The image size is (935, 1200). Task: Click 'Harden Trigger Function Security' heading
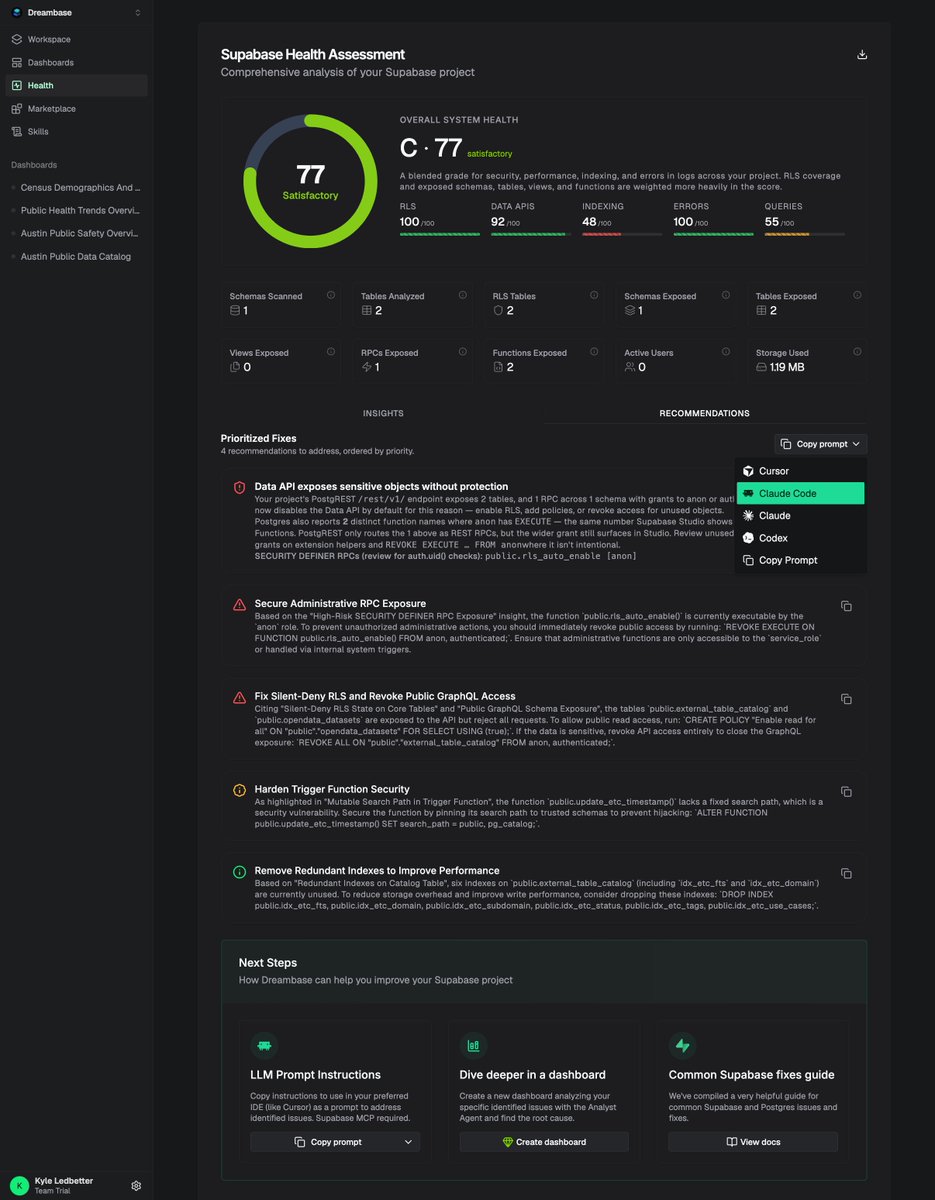click(332, 790)
